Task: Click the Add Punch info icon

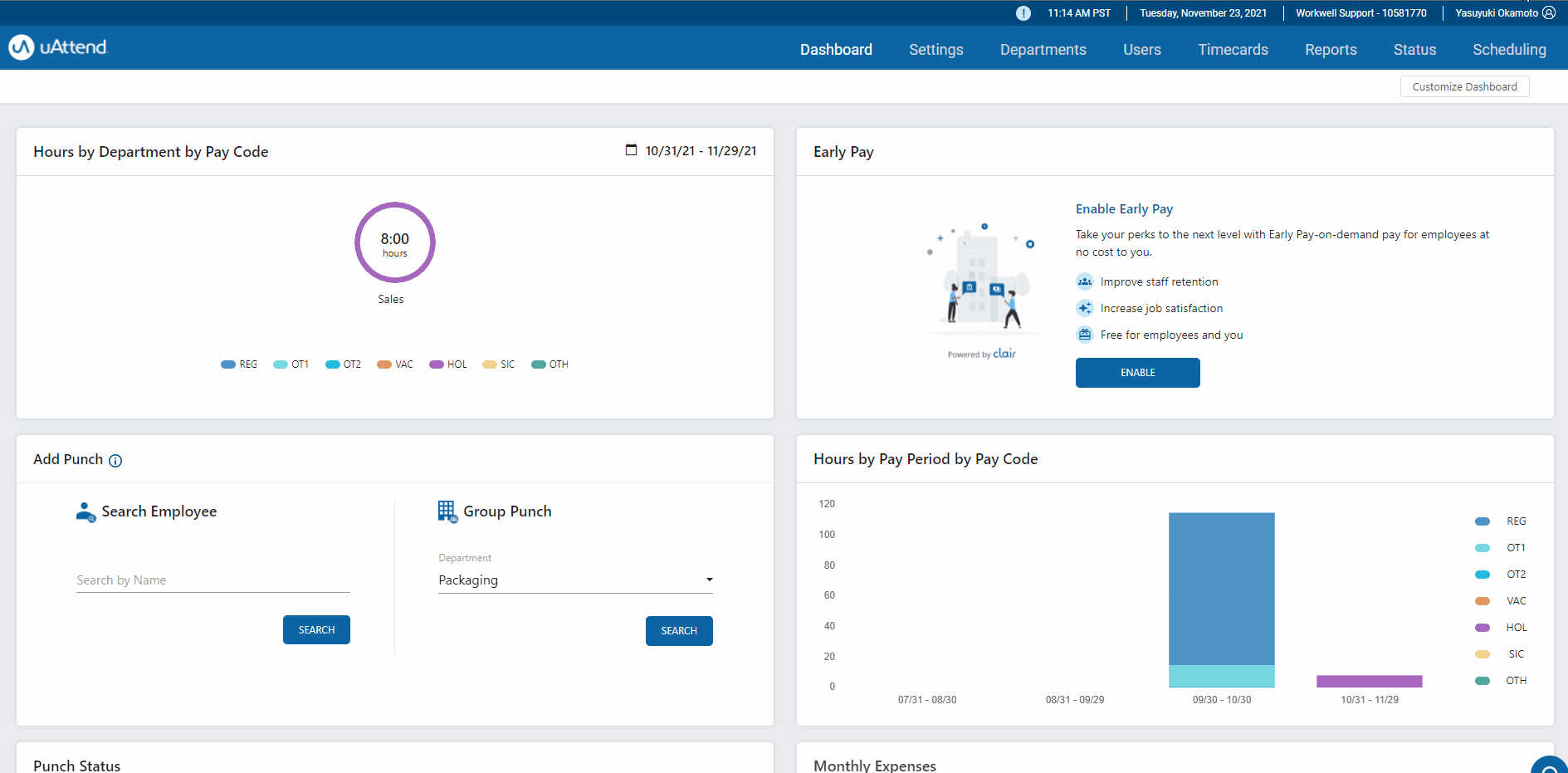Action: coord(115,461)
